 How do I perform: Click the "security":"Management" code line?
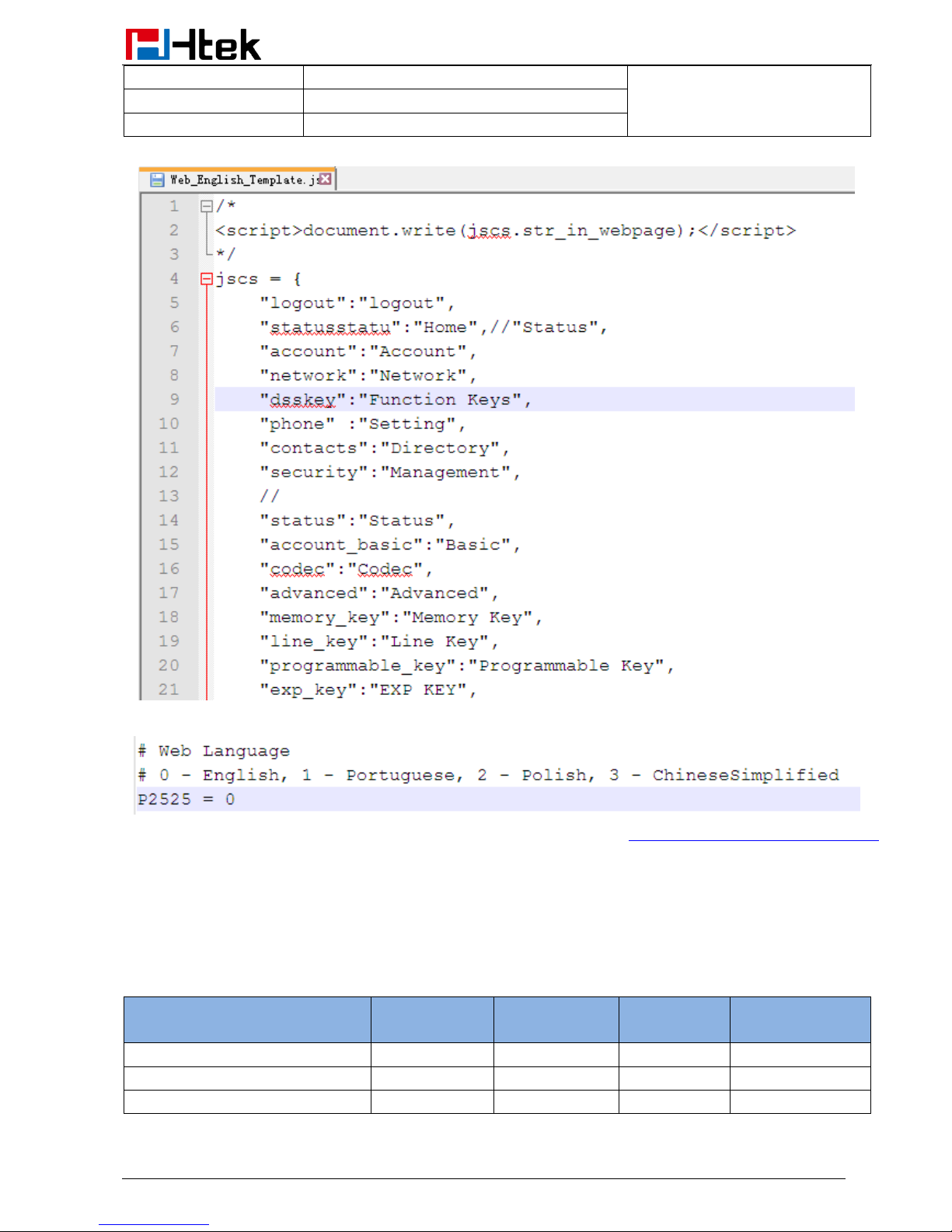(x=389, y=472)
